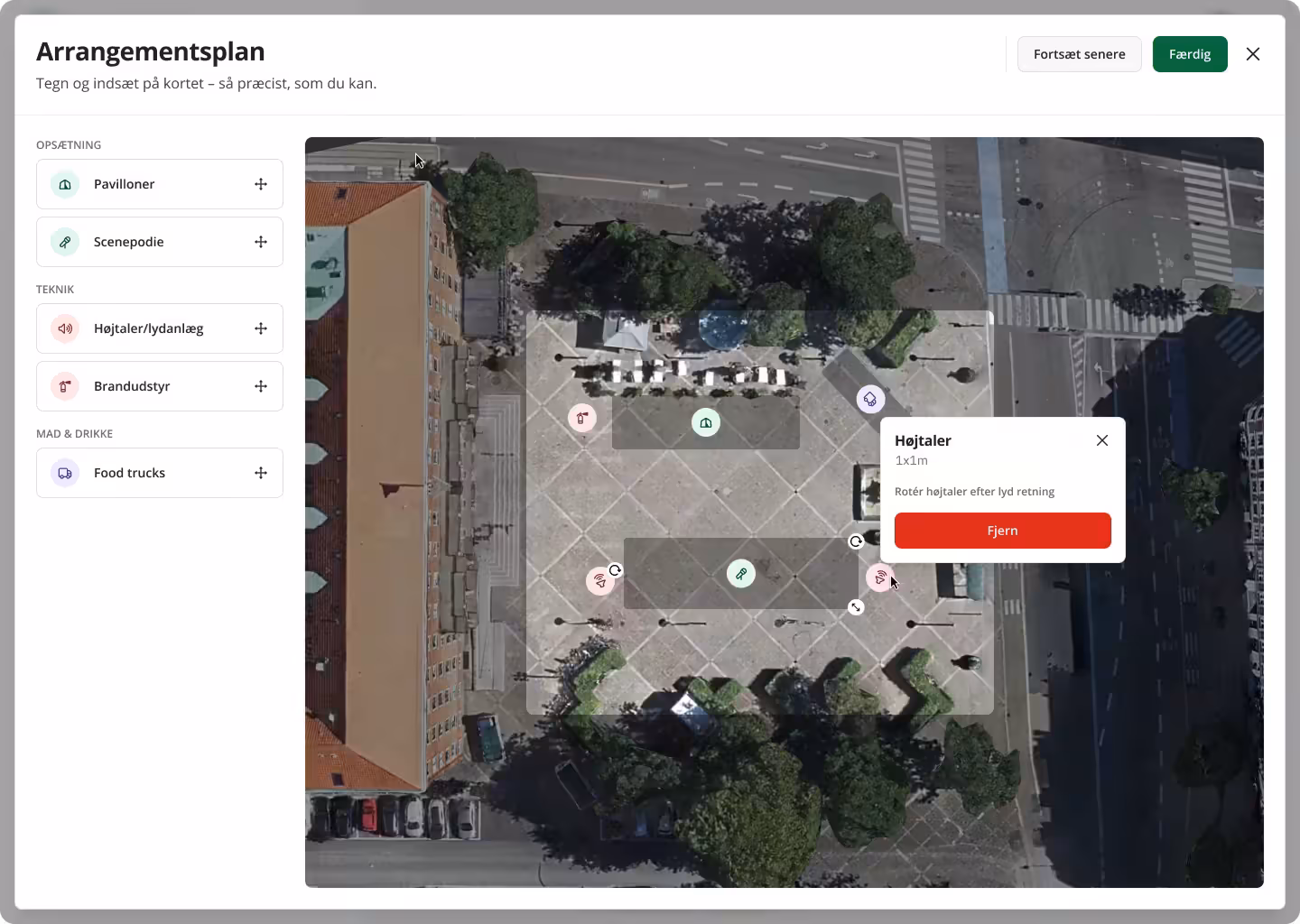Viewport: 1300px width, 924px height.
Task: Click the resize handle at the stage corner
Action: (856, 607)
